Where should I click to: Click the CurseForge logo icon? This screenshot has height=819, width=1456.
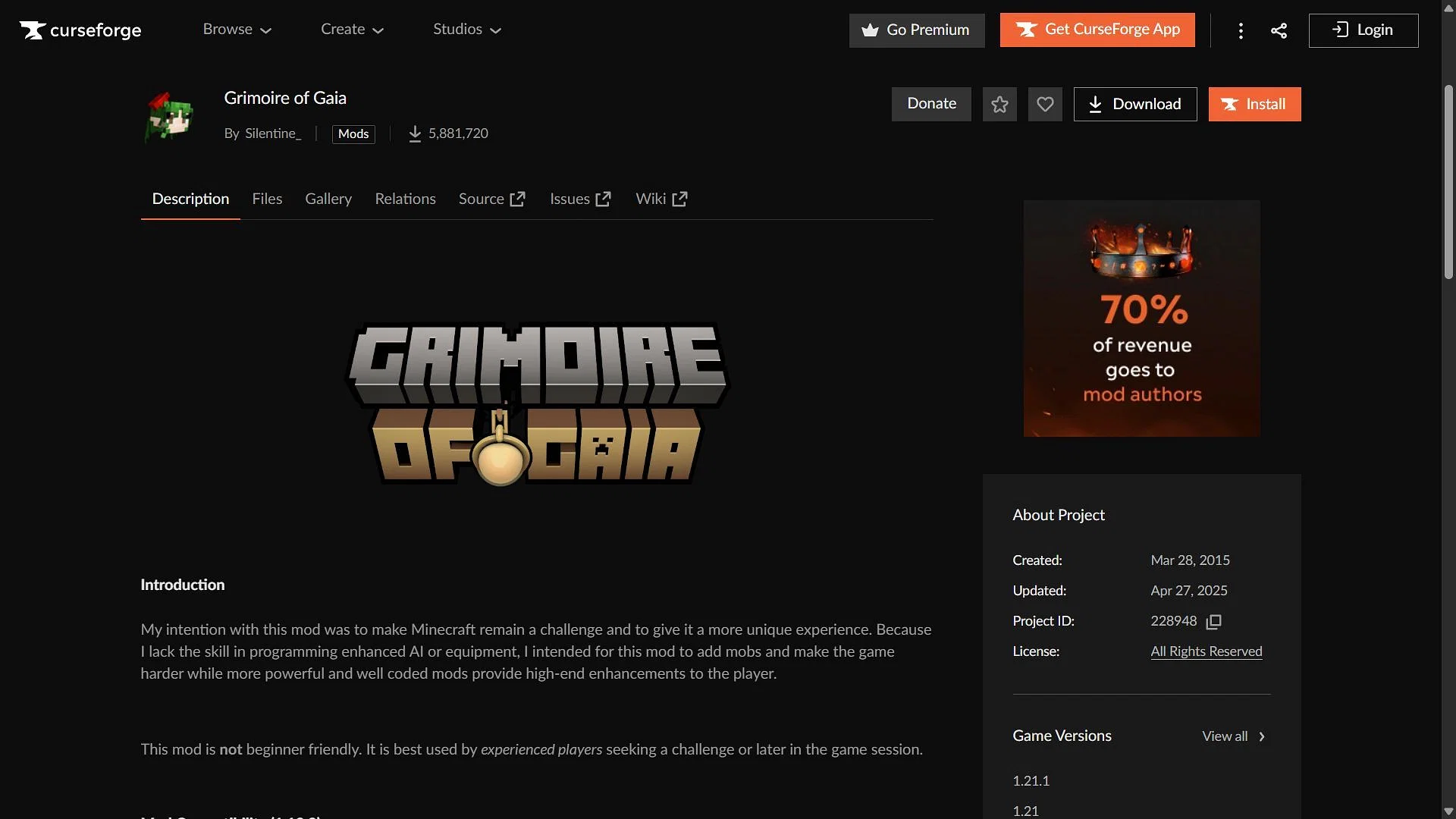(x=33, y=30)
